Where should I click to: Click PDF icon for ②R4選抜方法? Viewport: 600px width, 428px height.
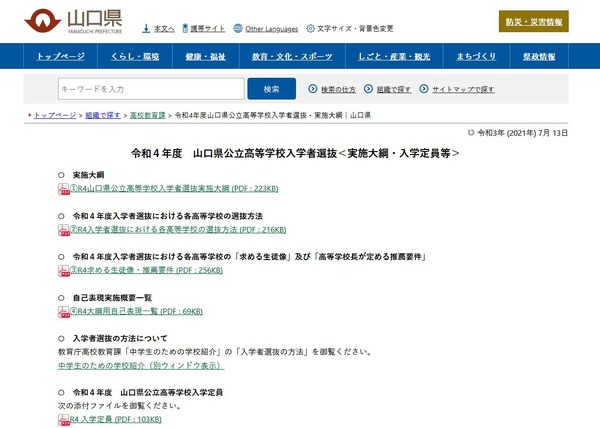[x=64, y=230]
